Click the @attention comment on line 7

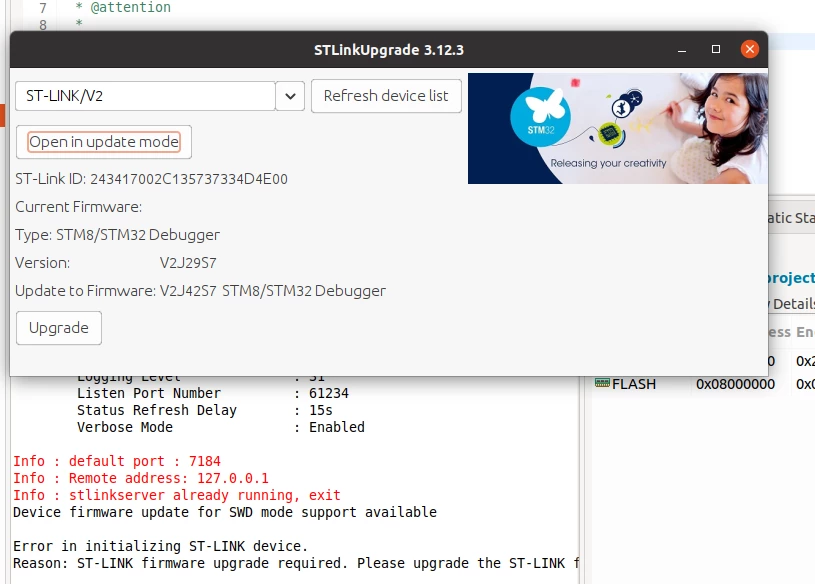coord(130,7)
